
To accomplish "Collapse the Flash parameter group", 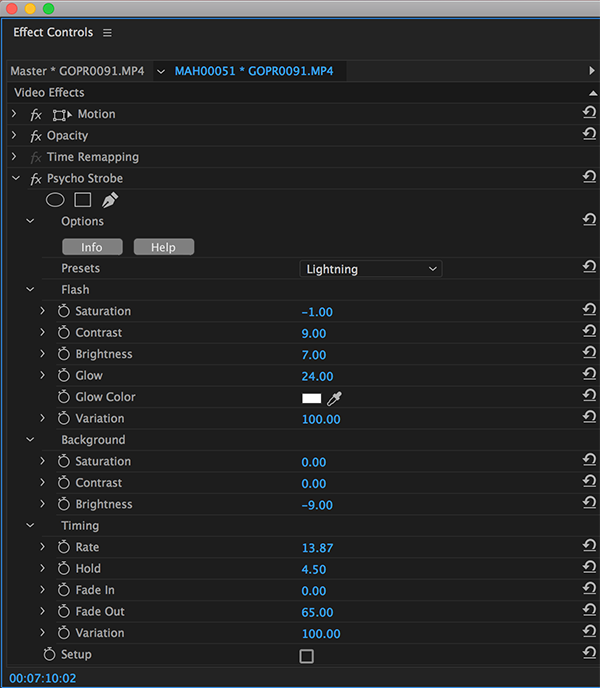I will point(30,290).
